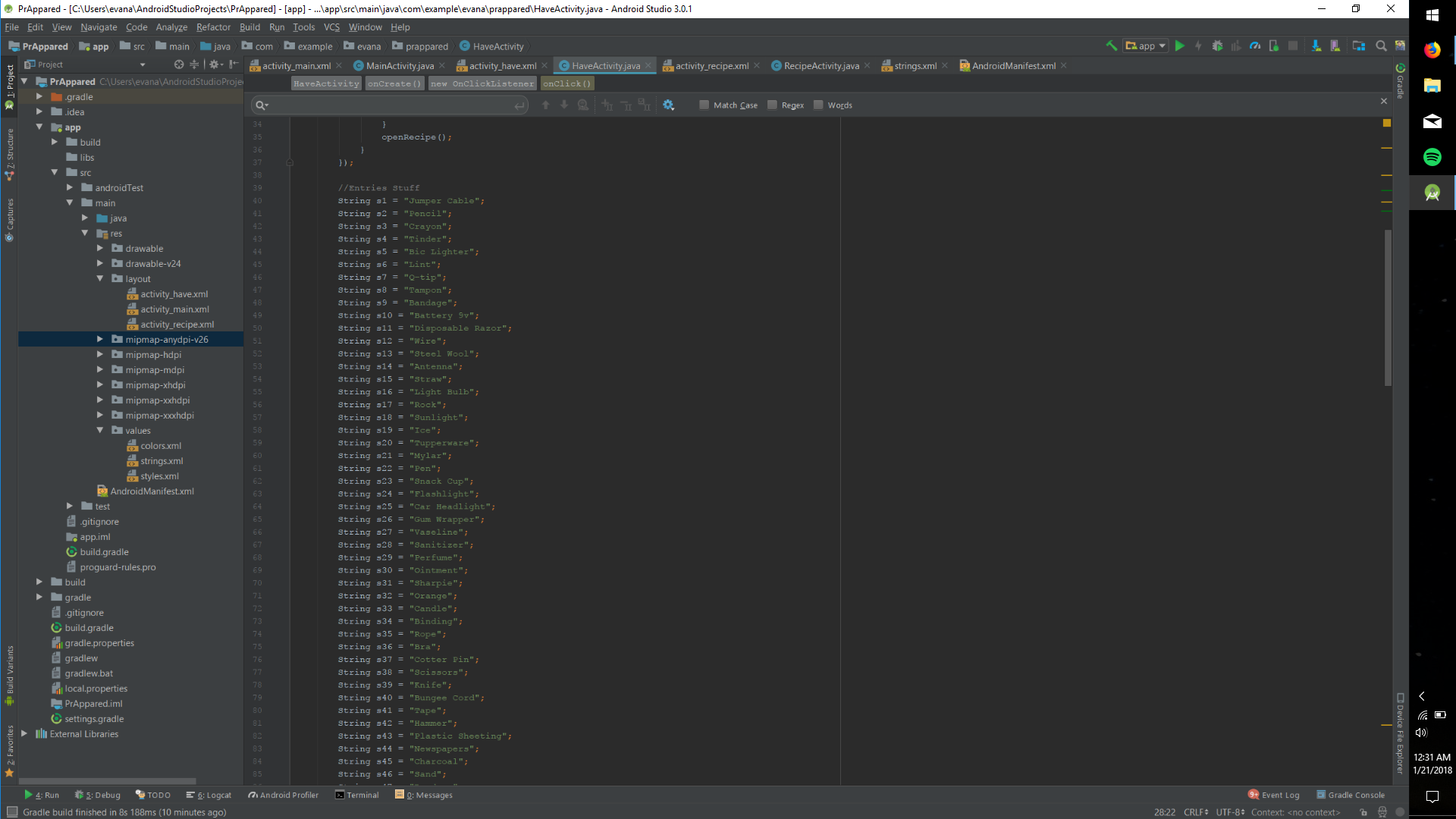Open the app run configuration dropdown
The image size is (1456, 819).
1146,46
